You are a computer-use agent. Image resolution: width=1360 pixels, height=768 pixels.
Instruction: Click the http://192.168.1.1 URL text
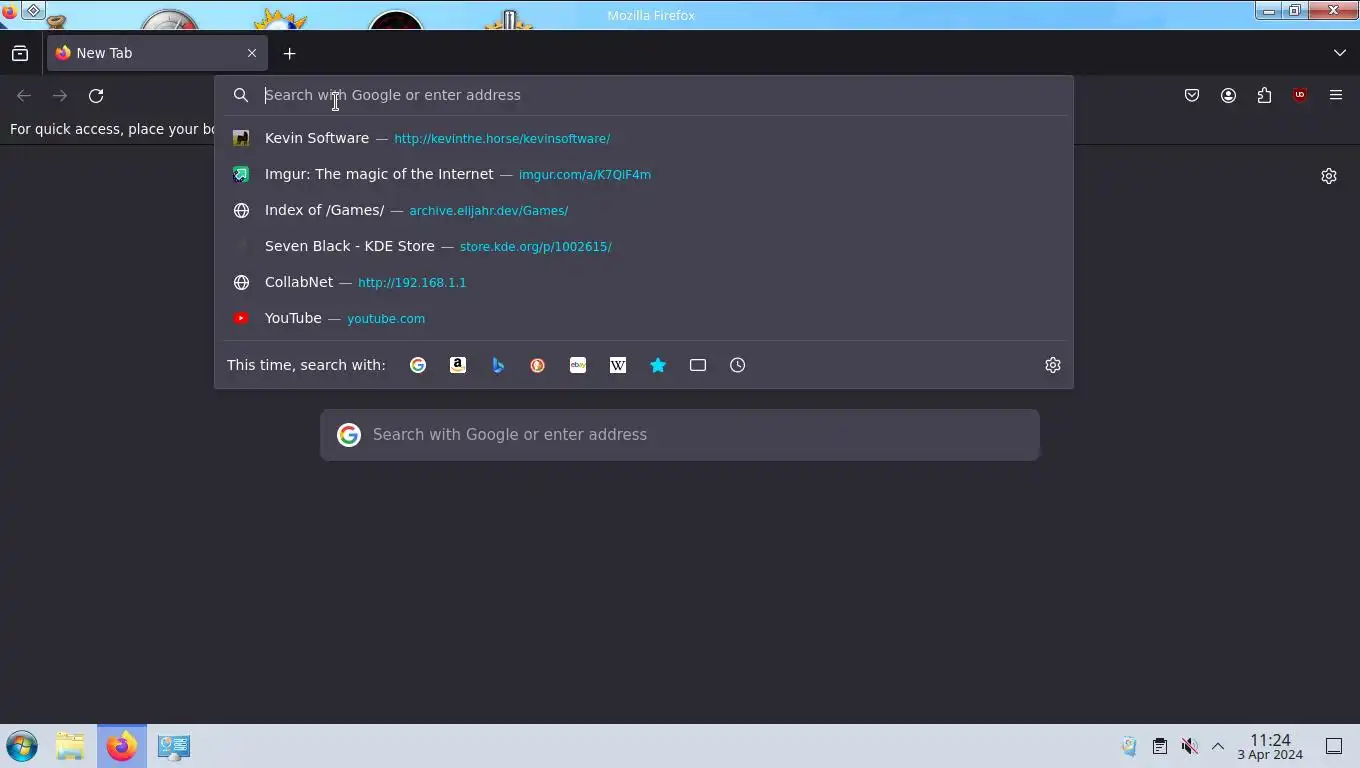[x=412, y=283]
